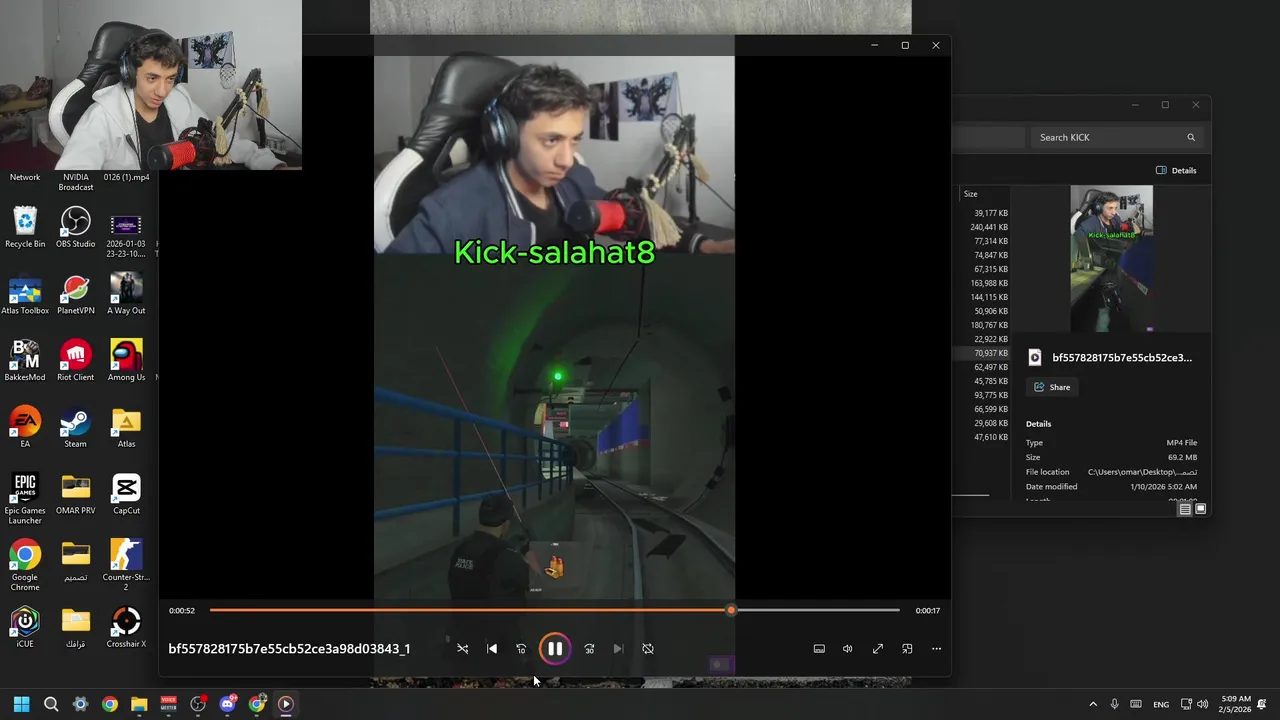The width and height of the screenshot is (1280, 720).
Task: Click the microphone icon in the system tray
Action: click(x=1114, y=704)
